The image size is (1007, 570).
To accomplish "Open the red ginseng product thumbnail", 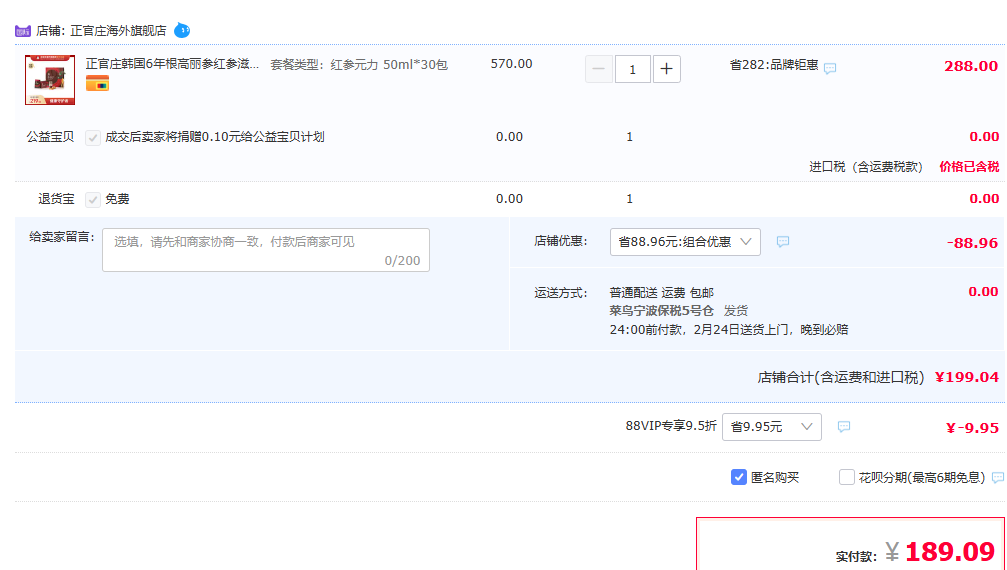I will click(x=50, y=80).
